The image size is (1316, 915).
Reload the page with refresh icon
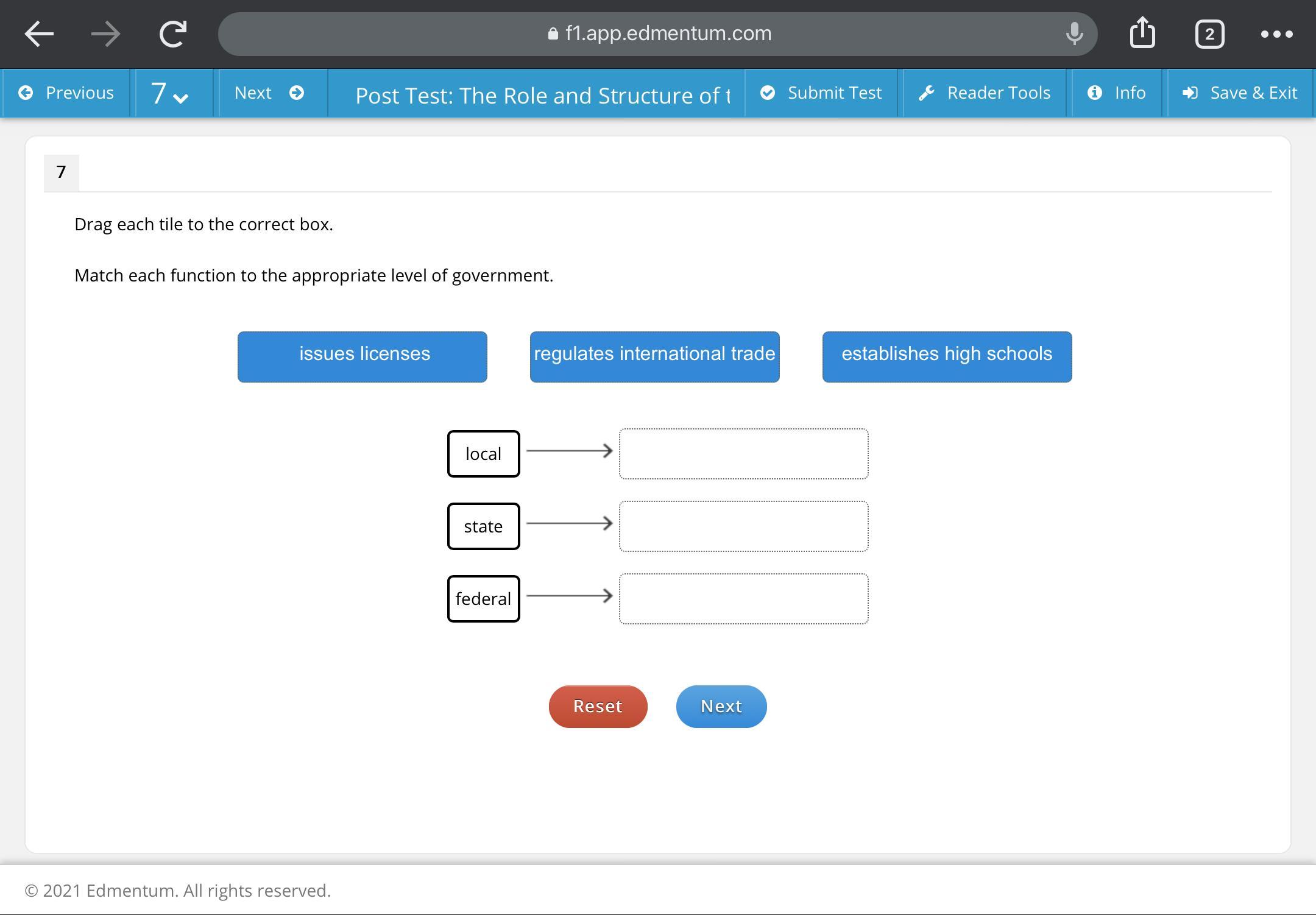pyautogui.click(x=173, y=34)
